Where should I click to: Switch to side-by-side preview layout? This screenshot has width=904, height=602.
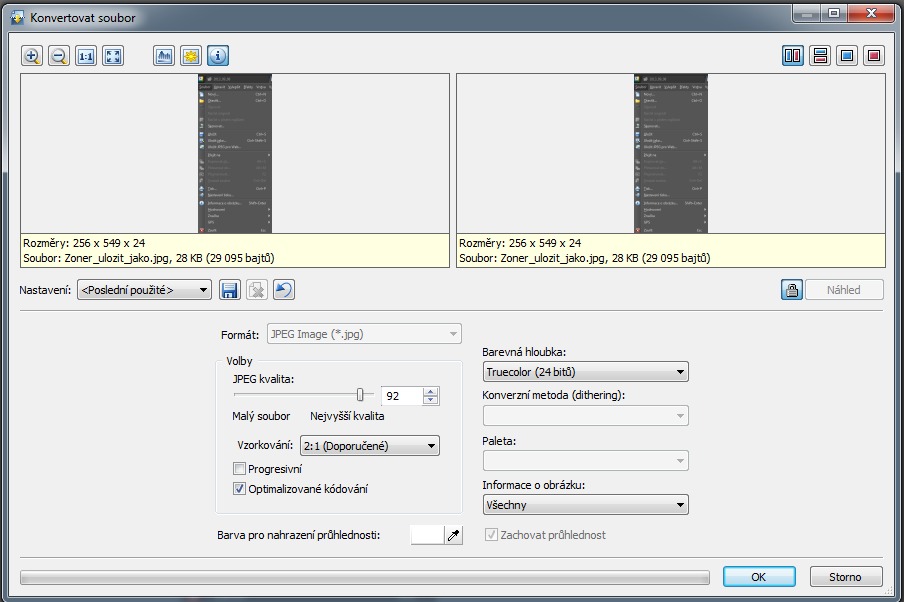[793, 56]
